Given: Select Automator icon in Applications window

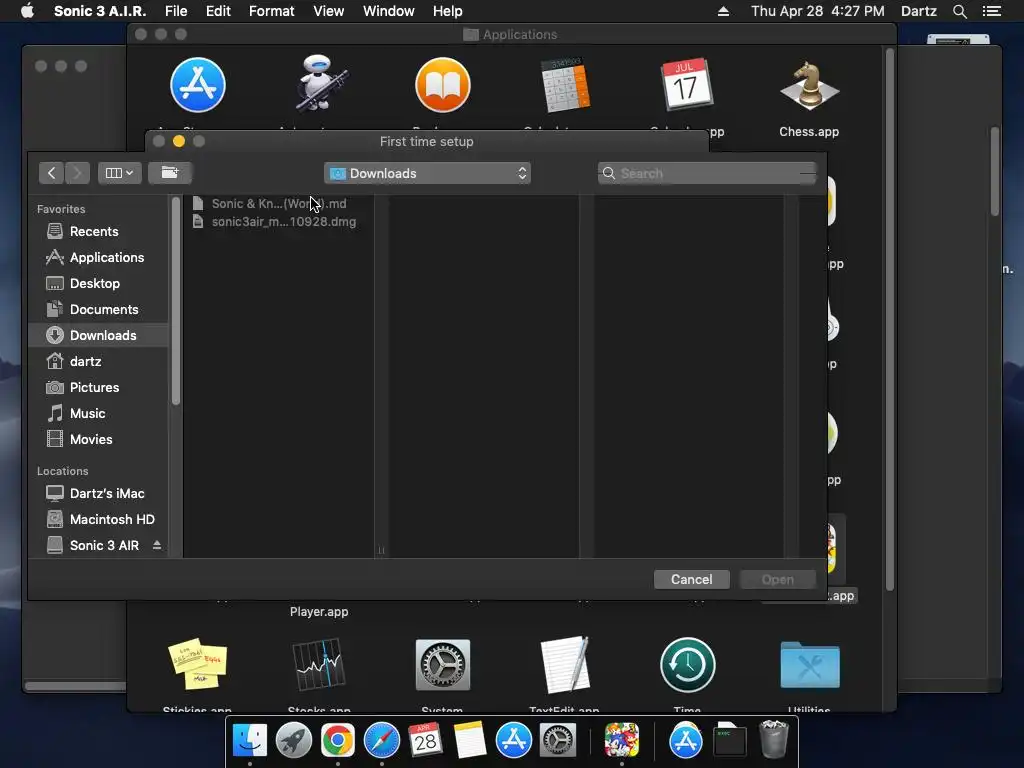Looking at the screenshot, I should pyautogui.click(x=320, y=84).
